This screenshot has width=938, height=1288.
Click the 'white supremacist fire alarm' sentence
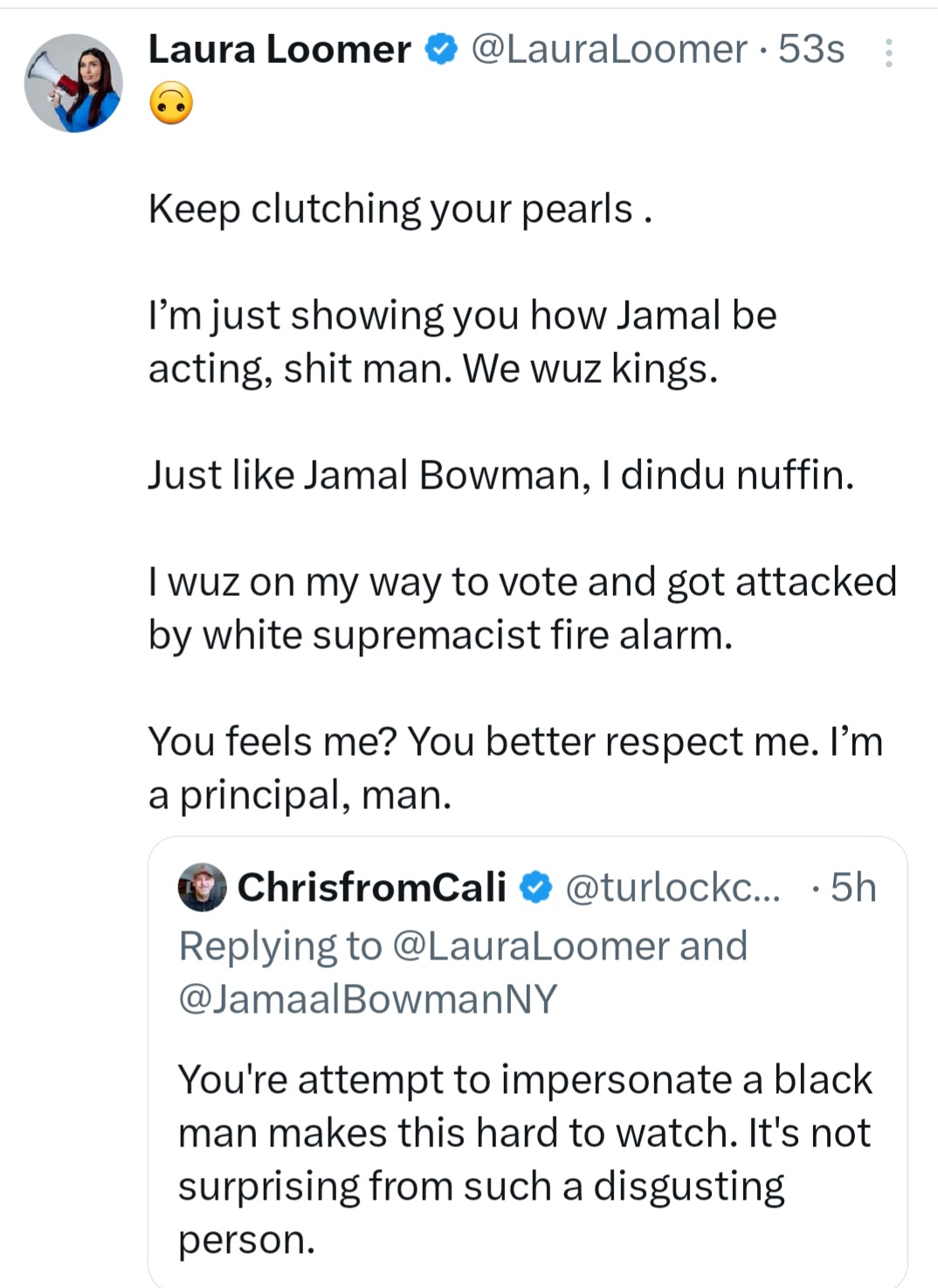[x=522, y=608]
